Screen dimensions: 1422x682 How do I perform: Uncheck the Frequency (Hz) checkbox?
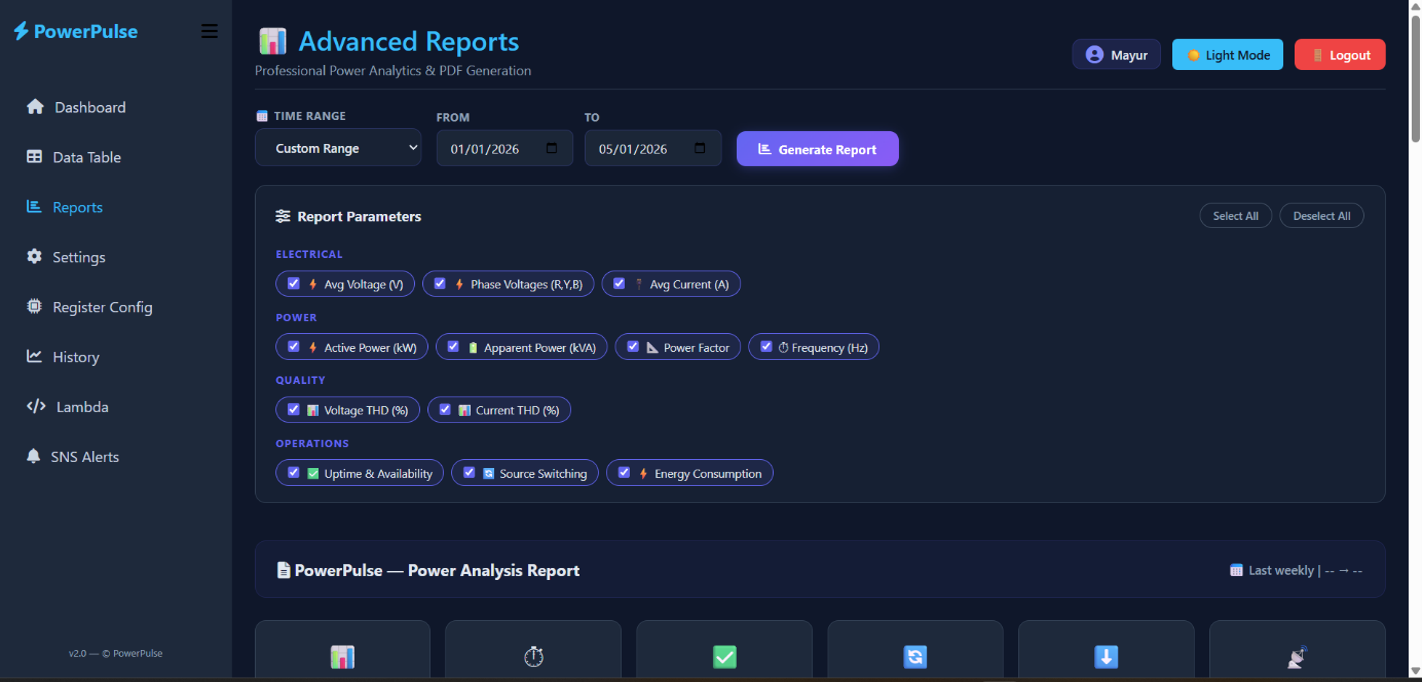click(x=766, y=347)
